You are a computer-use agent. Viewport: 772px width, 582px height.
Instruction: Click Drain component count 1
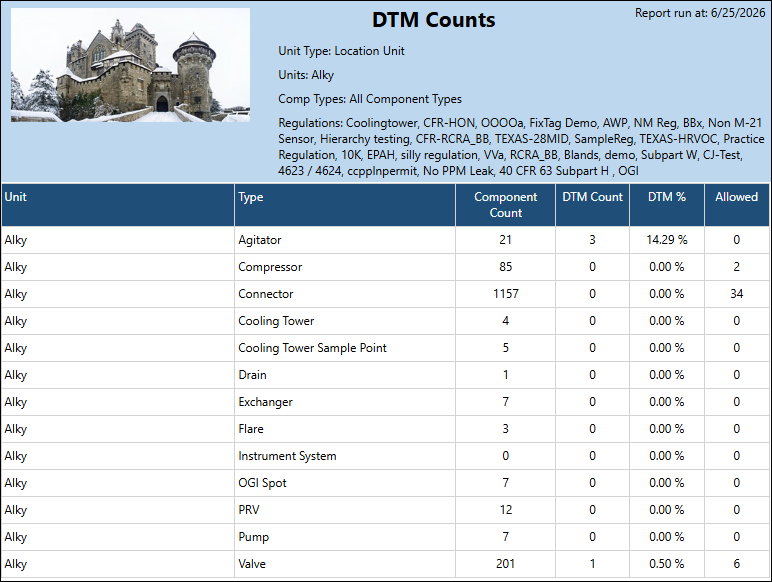pyautogui.click(x=506, y=375)
